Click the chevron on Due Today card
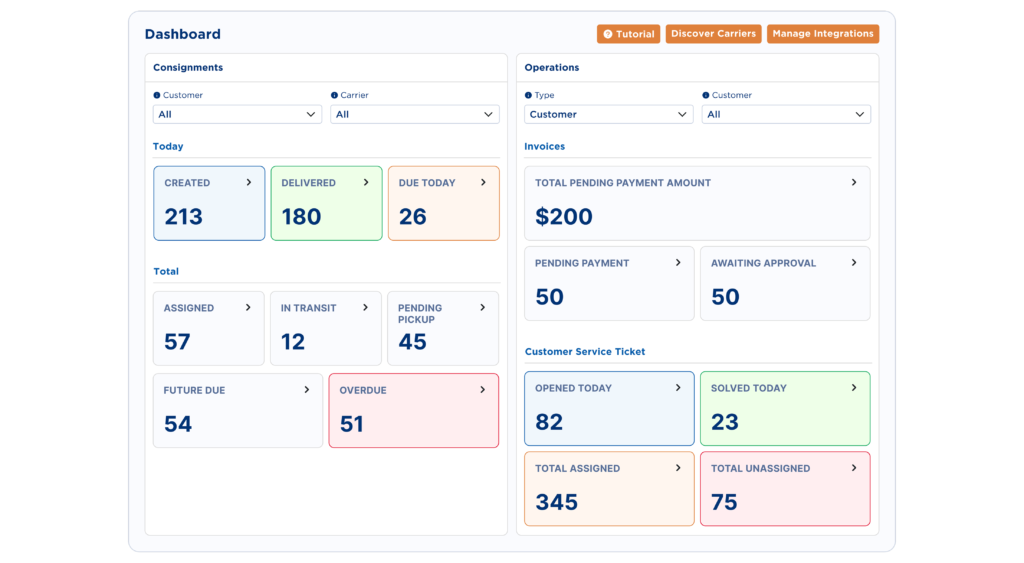This screenshot has width=1024, height=563. [483, 183]
